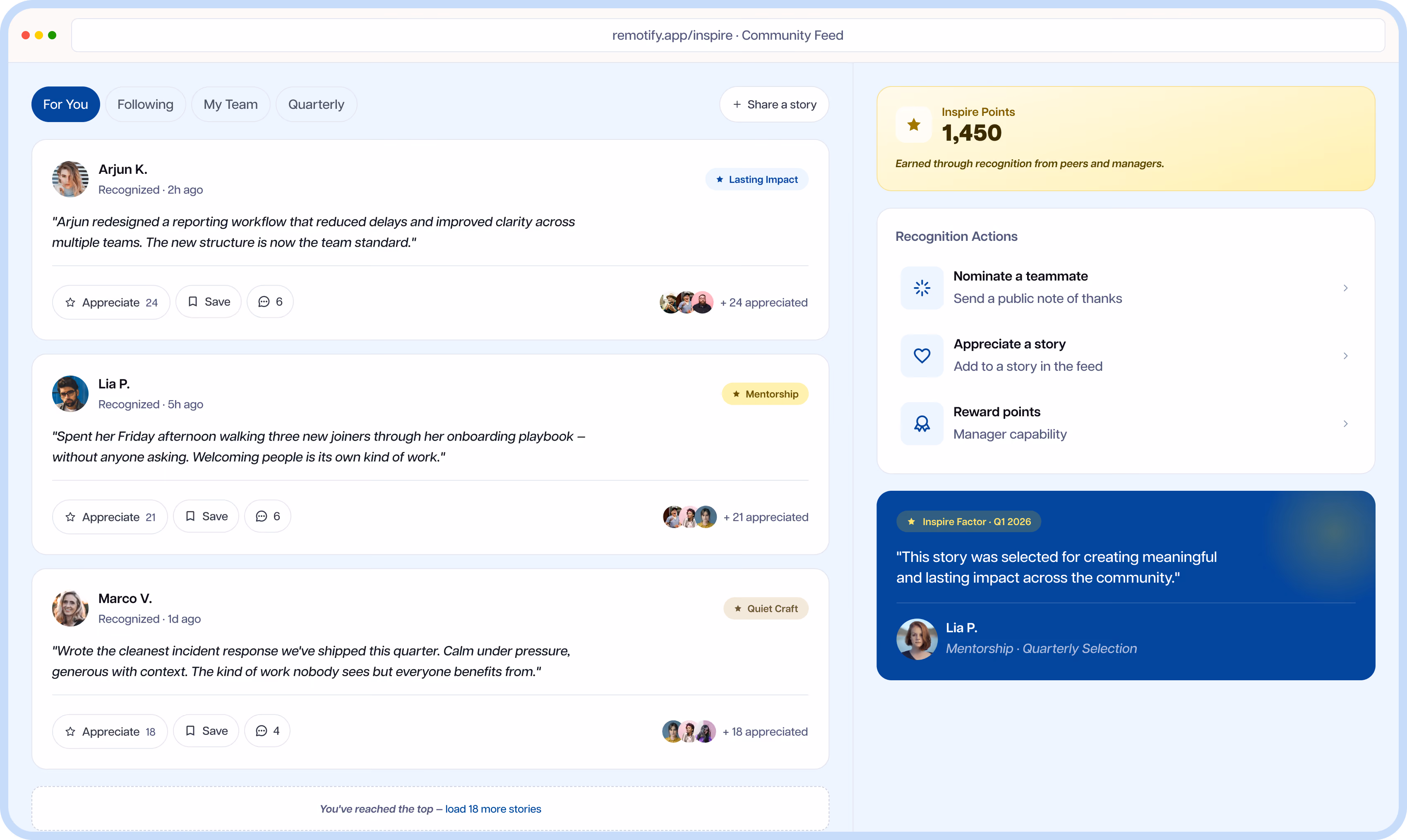Open comments on Arjun K.'s story

click(x=270, y=302)
